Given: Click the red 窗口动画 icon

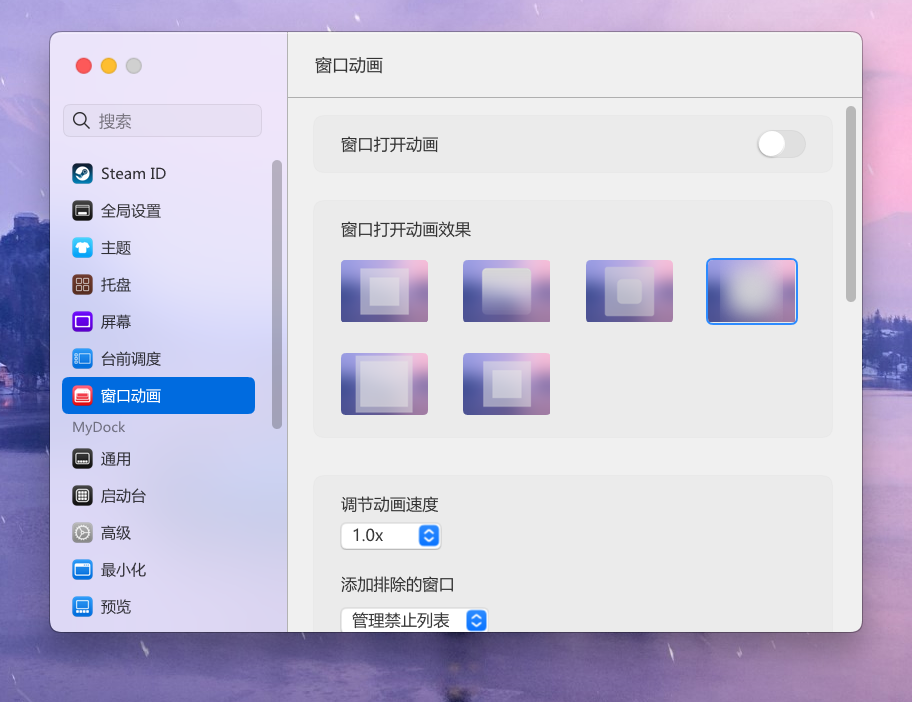Looking at the screenshot, I should pos(82,396).
